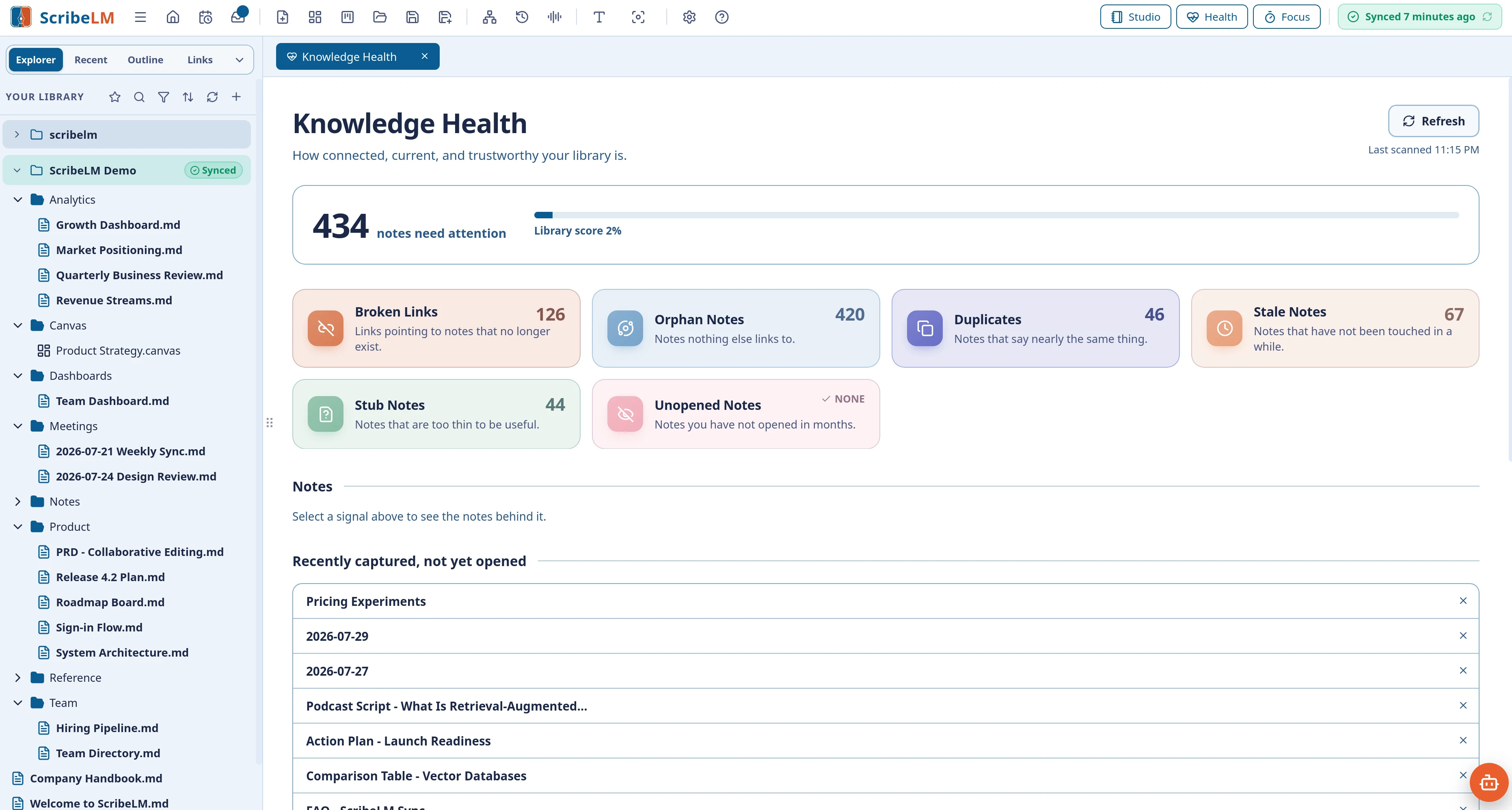Image resolution: width=1512 pixels, height=810 pixels.
Task: Select the Duplicates signal card
Action: coord(1035,328)
